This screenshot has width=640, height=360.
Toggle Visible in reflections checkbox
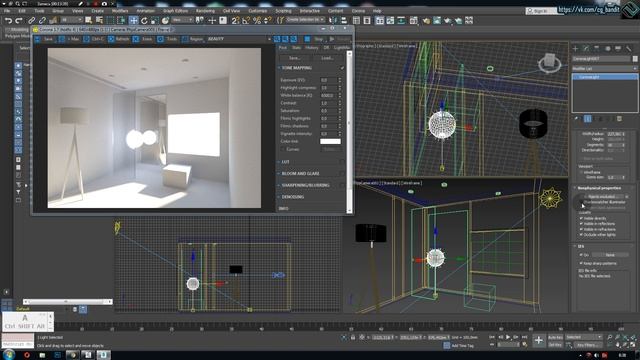click(x=581, y=224)
